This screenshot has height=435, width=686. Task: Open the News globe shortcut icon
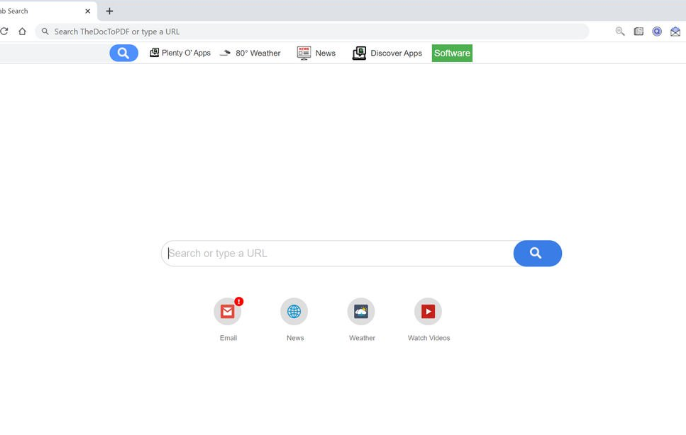(x=294, y=312)
